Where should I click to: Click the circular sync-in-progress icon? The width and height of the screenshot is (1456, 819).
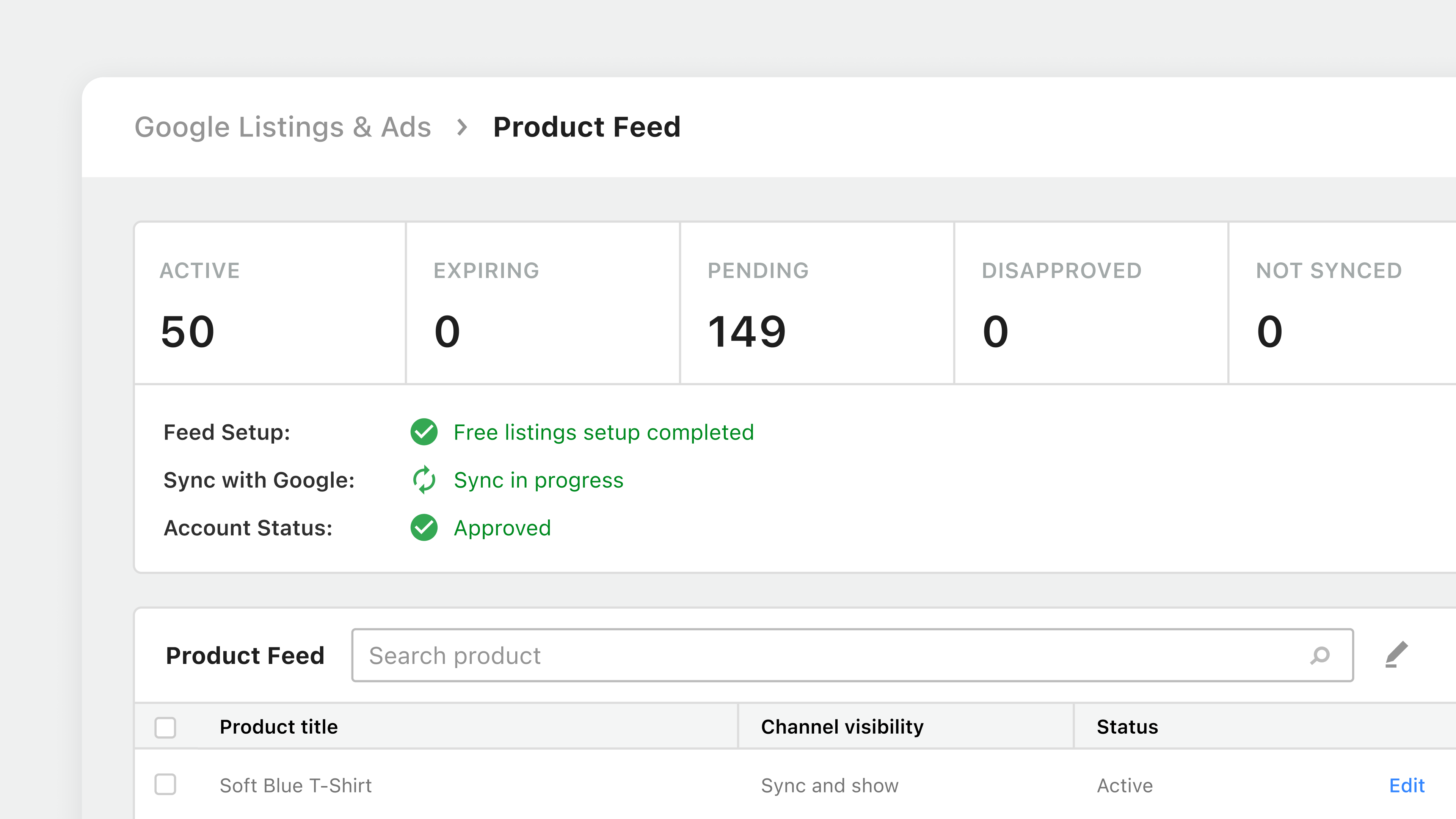[425, 480]
